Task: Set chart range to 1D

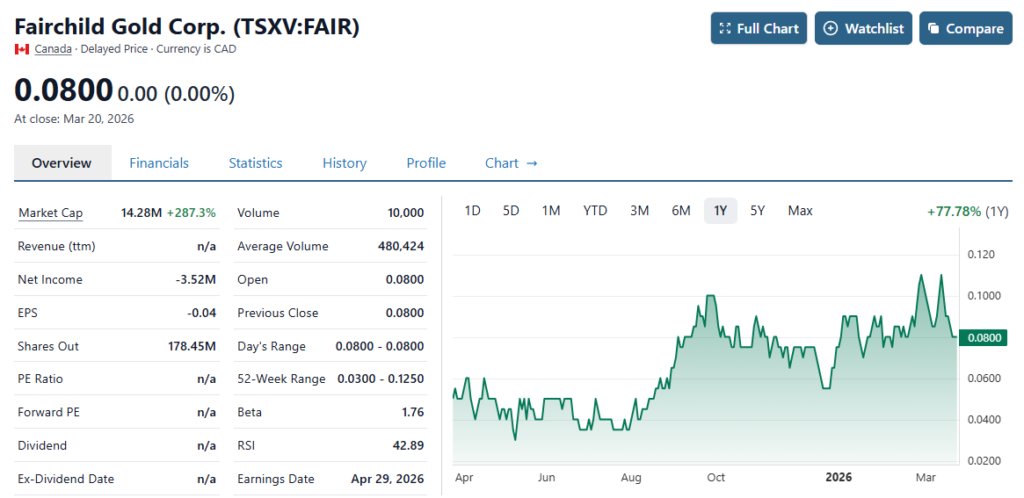Action: 473,210
